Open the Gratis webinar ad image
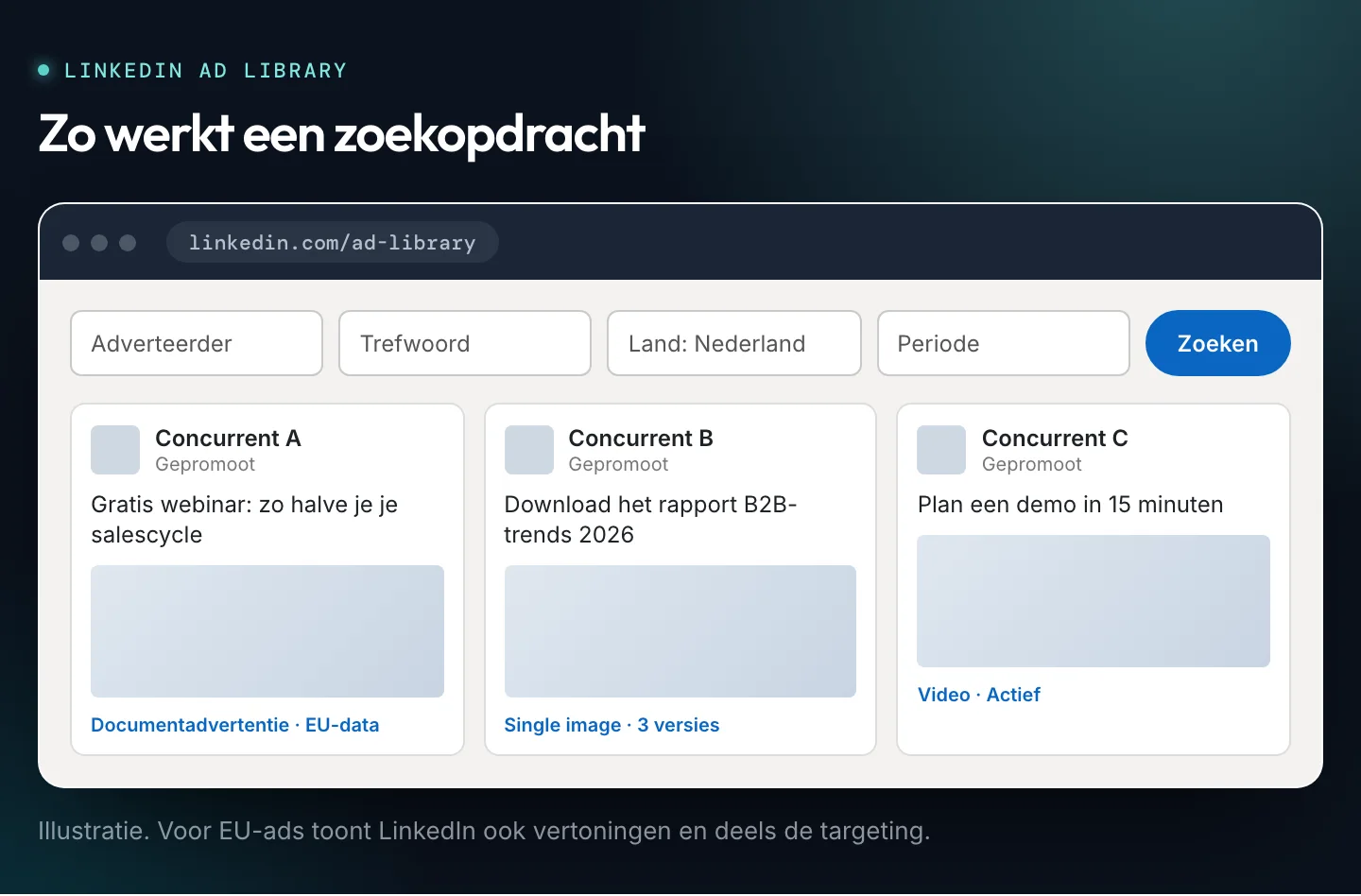The width and height of the screenshot is (1361, 896). (267, 631)
